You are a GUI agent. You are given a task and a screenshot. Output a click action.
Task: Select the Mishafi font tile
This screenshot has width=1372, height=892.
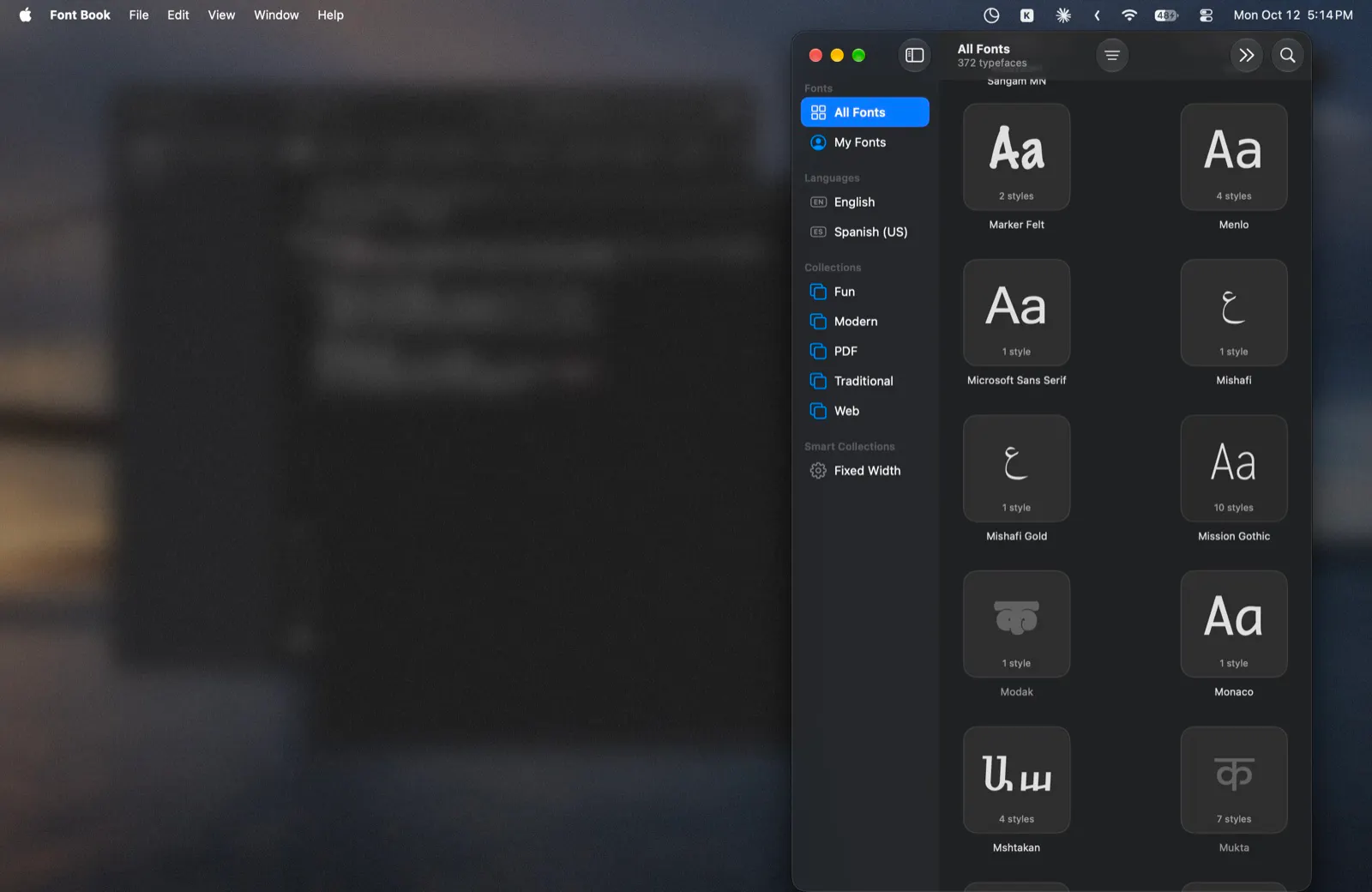pyautogui.click(x=1234, y=313)
